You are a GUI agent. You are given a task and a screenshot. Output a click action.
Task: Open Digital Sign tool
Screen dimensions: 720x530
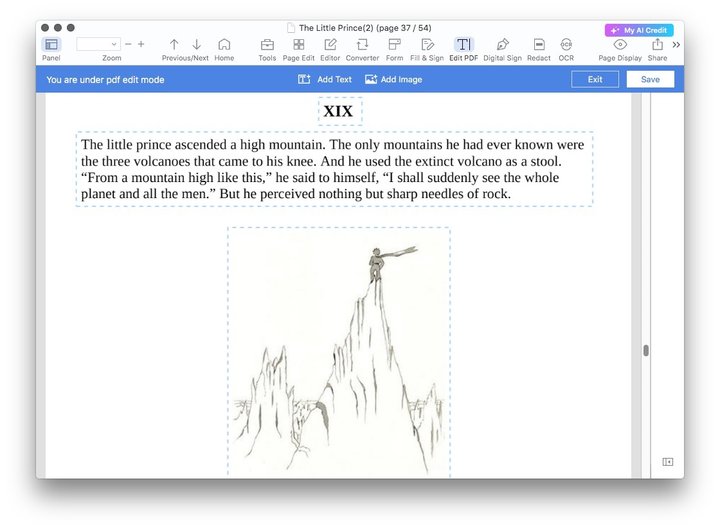(502, 45)
